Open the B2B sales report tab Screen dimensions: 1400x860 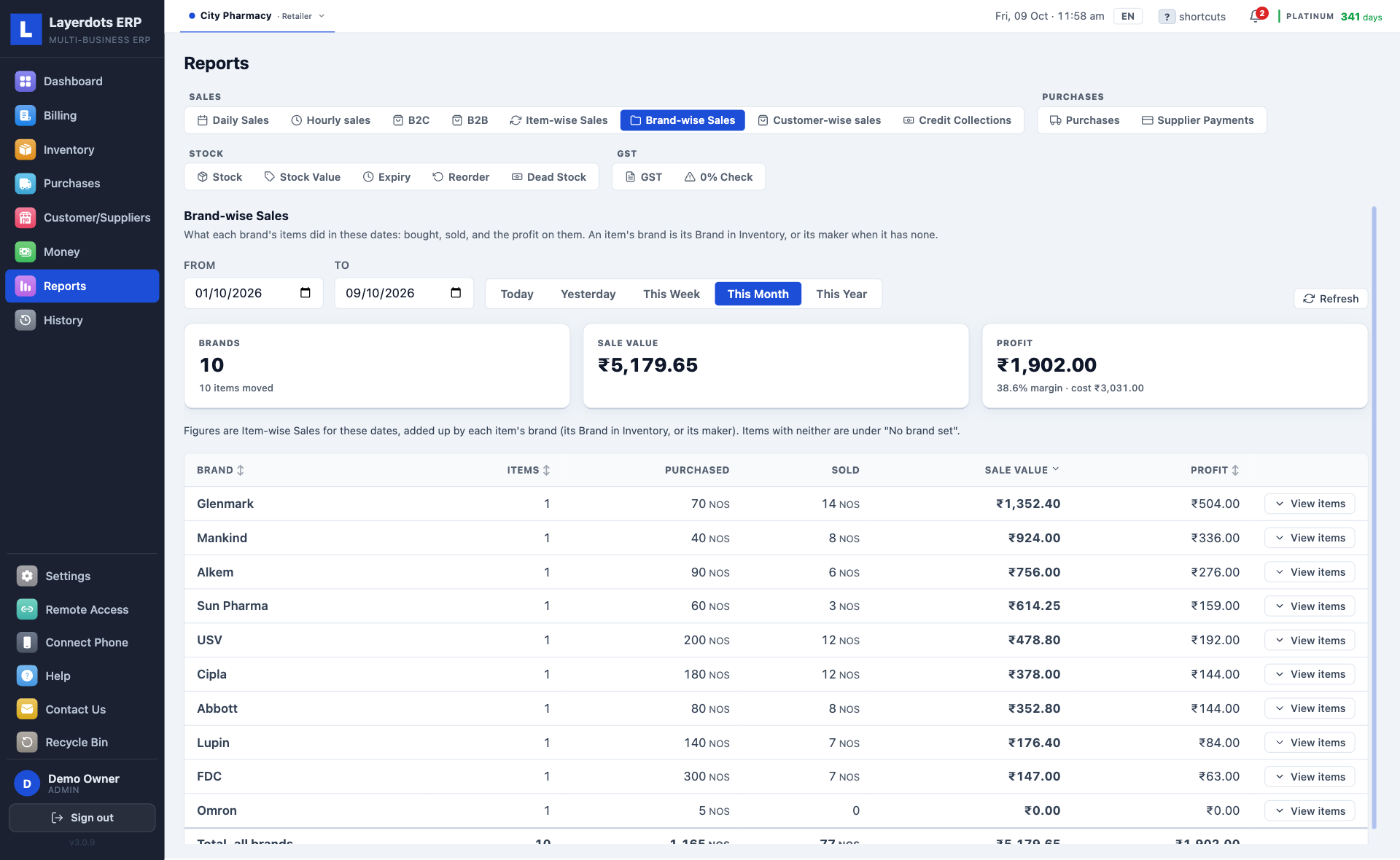click(470, 120)
